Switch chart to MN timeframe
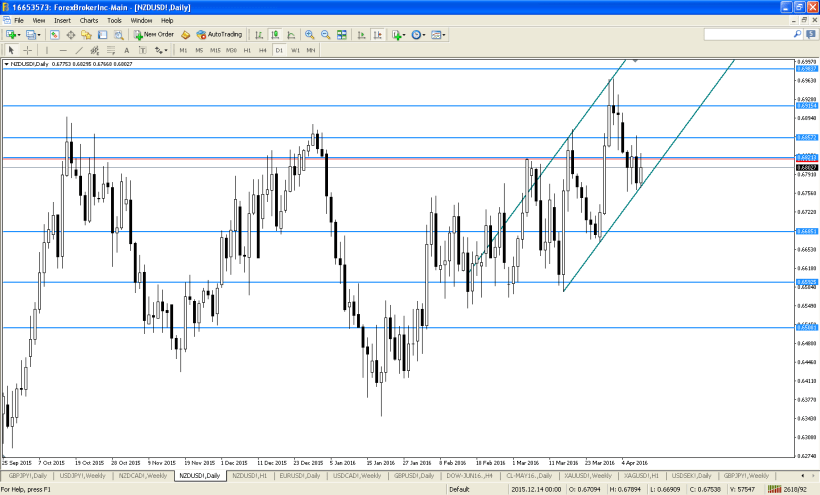Image resolution: width=820 pixels, height=495 pixels. click(x=311, y=50)
